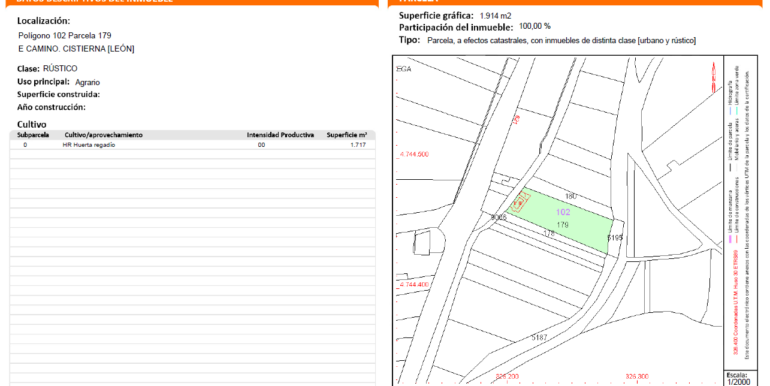Image resolution: width=770 pixels, height=386 pixels.
Task: Select the Polígono 102 Parcela 179 text
Action: [x=65, y=36]
